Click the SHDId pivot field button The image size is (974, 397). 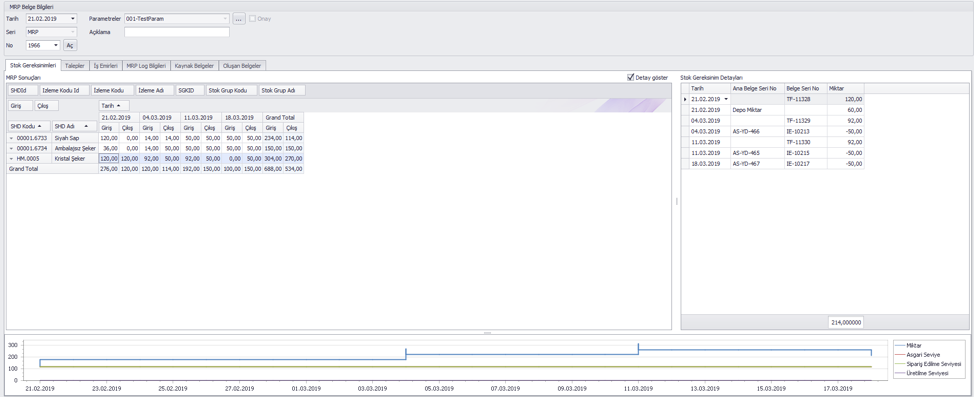click(22, 91)
